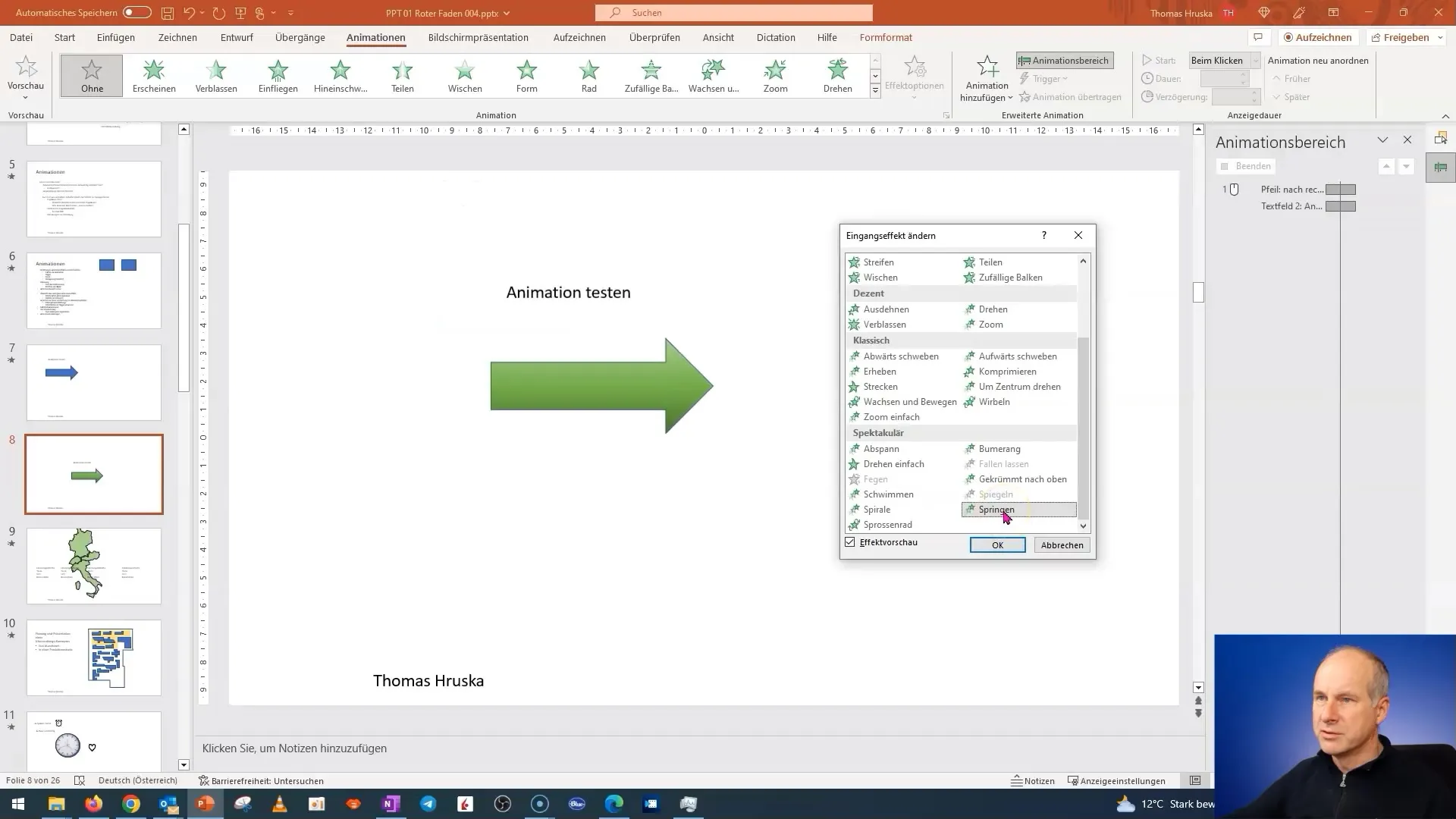Apply the Hineinschweben animation
1456x819 pixels.
[x=340, y=76]
